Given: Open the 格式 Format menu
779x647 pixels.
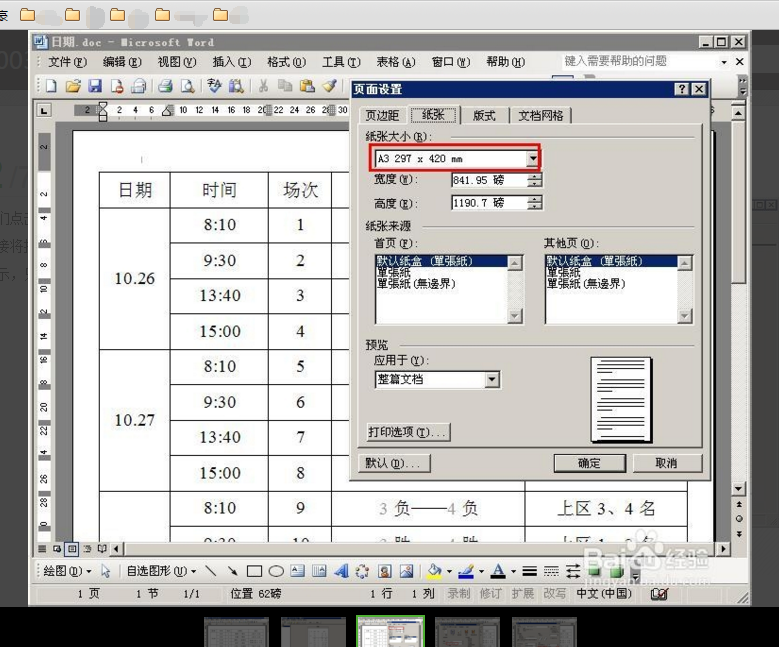Looking at the screenshot, I should 285,62.
